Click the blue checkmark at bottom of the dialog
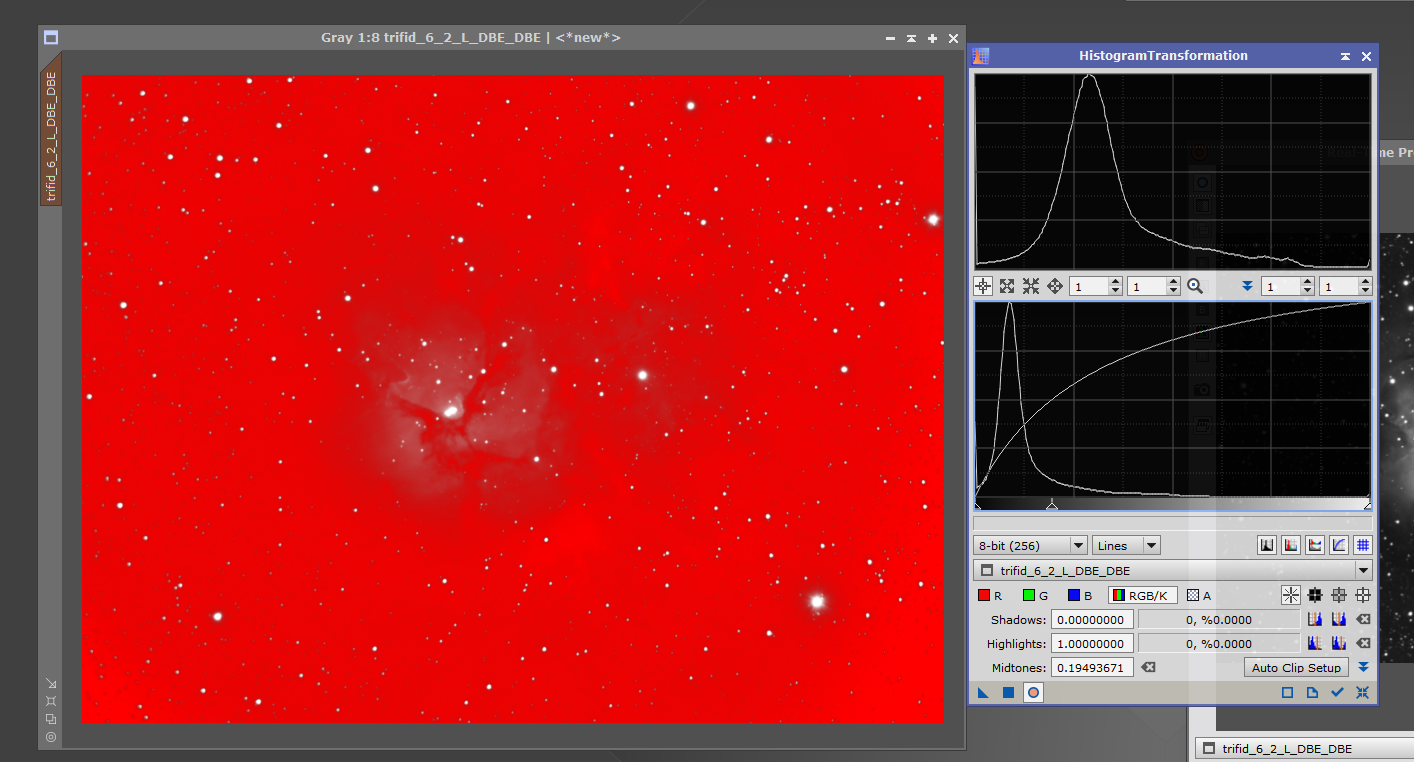1414x762 pixels. [x=1337, y=692]
